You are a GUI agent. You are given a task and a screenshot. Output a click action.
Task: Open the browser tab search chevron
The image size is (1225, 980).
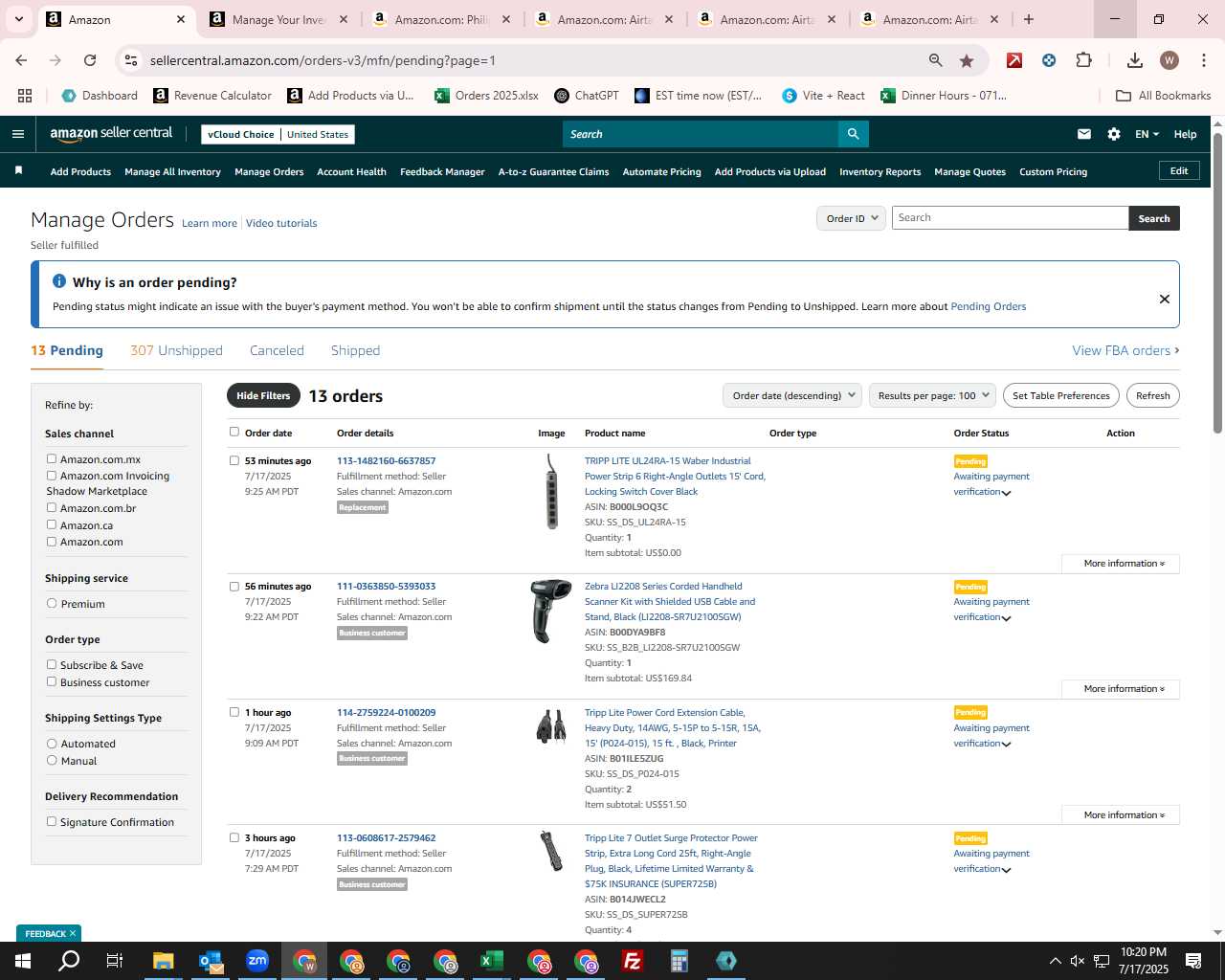(x=18, y=19)
